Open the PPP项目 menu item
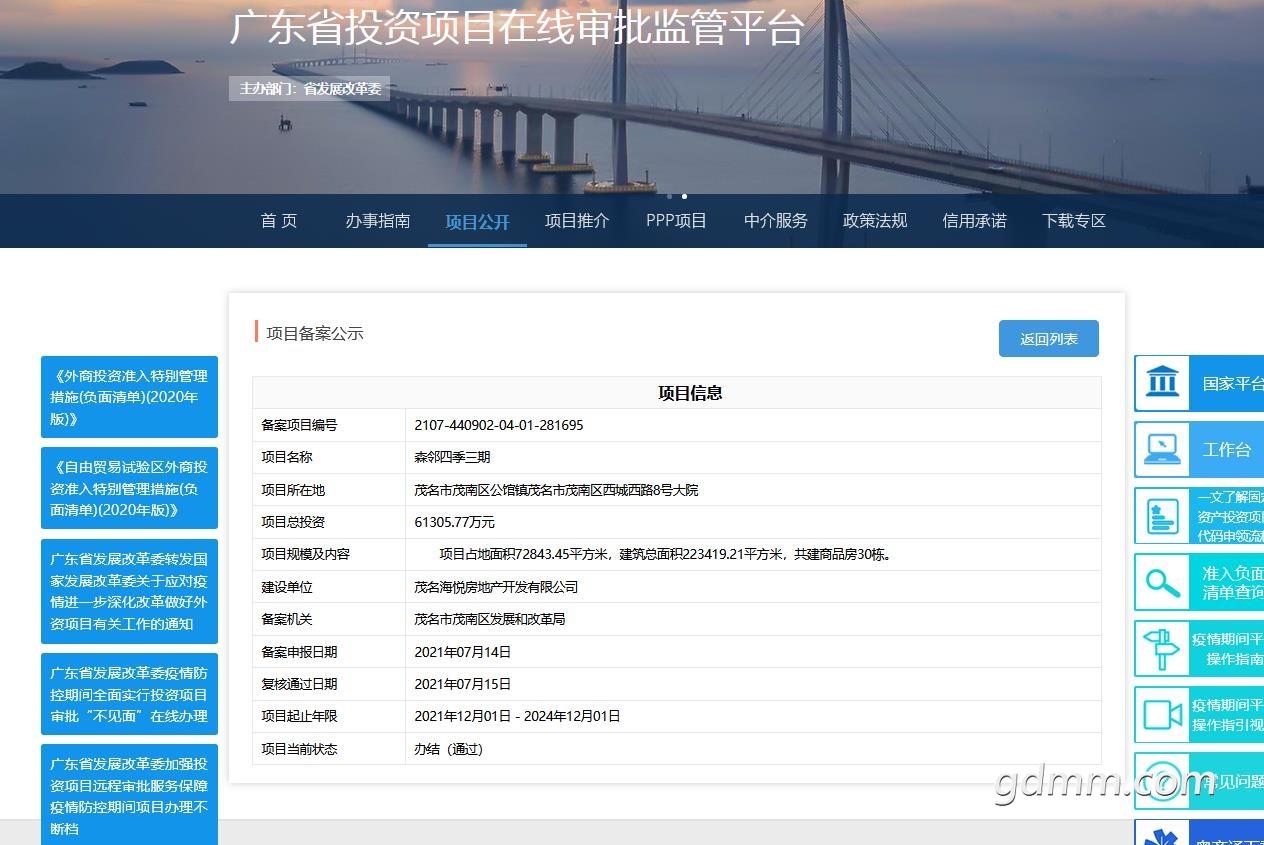Screen dimensions: 1264x845 (x=676, y=221)
